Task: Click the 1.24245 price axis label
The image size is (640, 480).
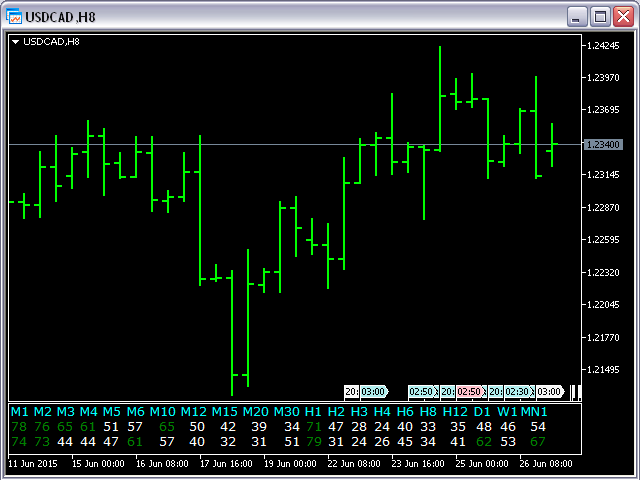Action: (603, 46)
